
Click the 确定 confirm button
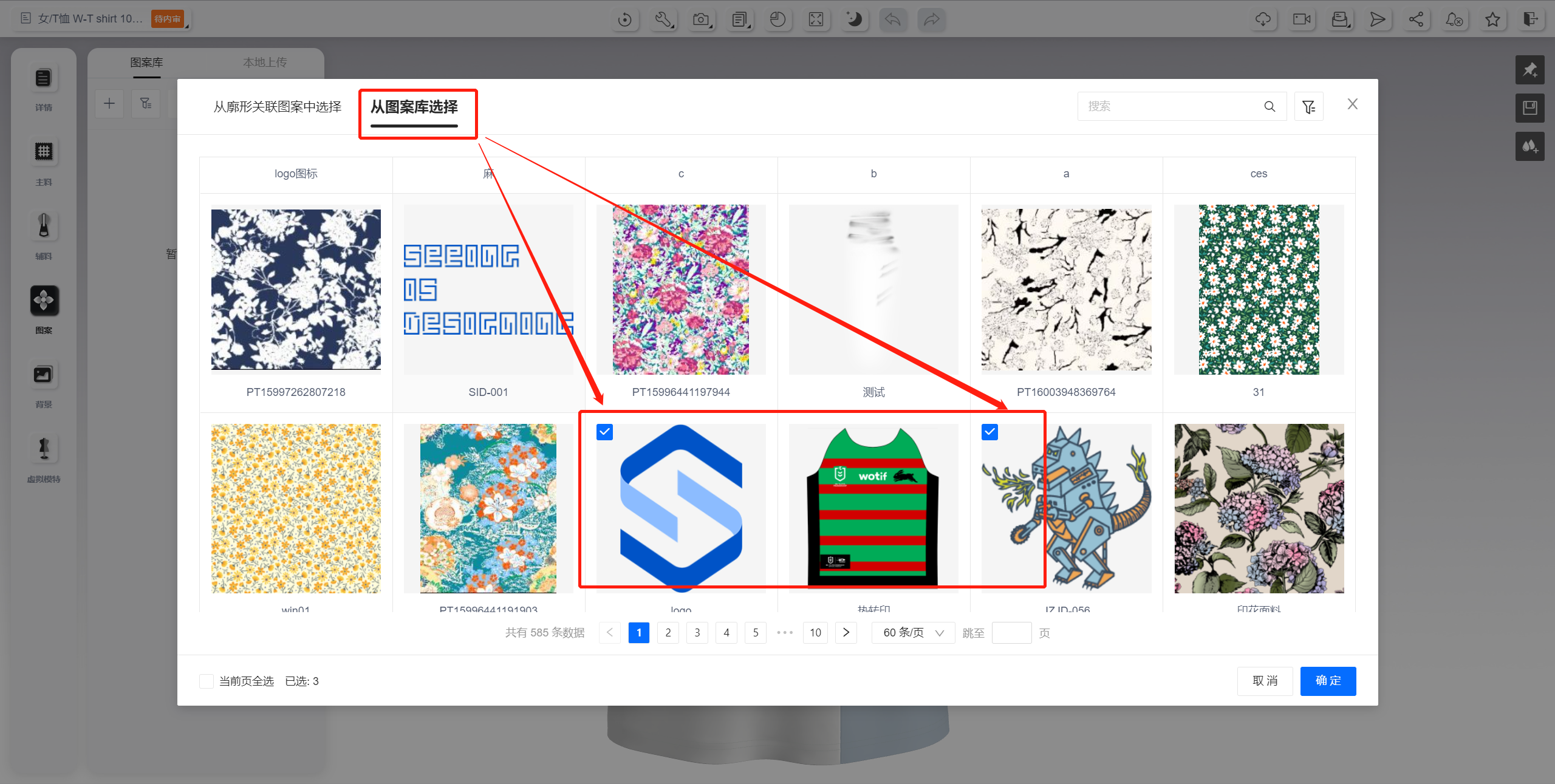coord(1328,681)
